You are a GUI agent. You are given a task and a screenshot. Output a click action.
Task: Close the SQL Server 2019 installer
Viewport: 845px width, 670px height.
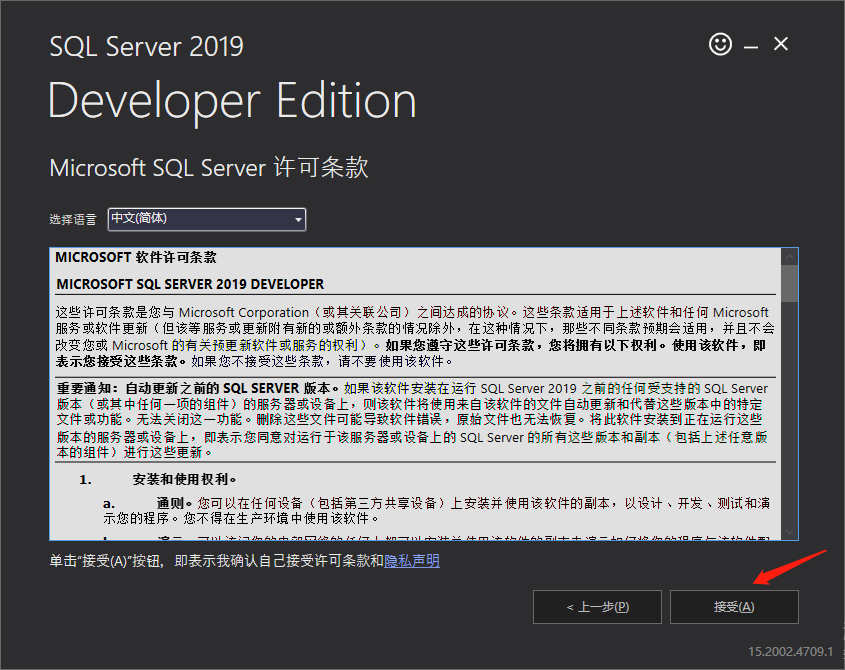781,44
